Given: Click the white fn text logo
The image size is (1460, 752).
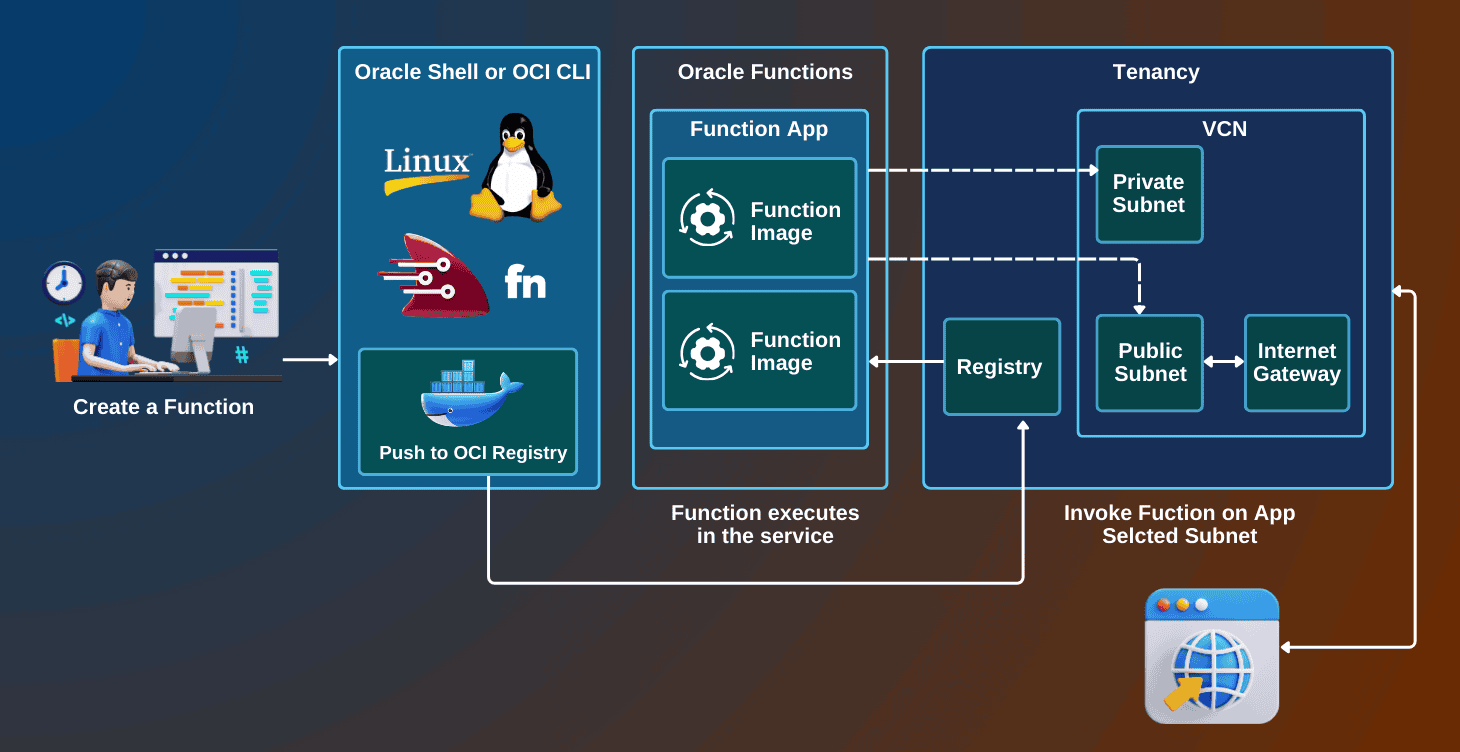Looking at the screenshot, I should click(x=525, y=283).
